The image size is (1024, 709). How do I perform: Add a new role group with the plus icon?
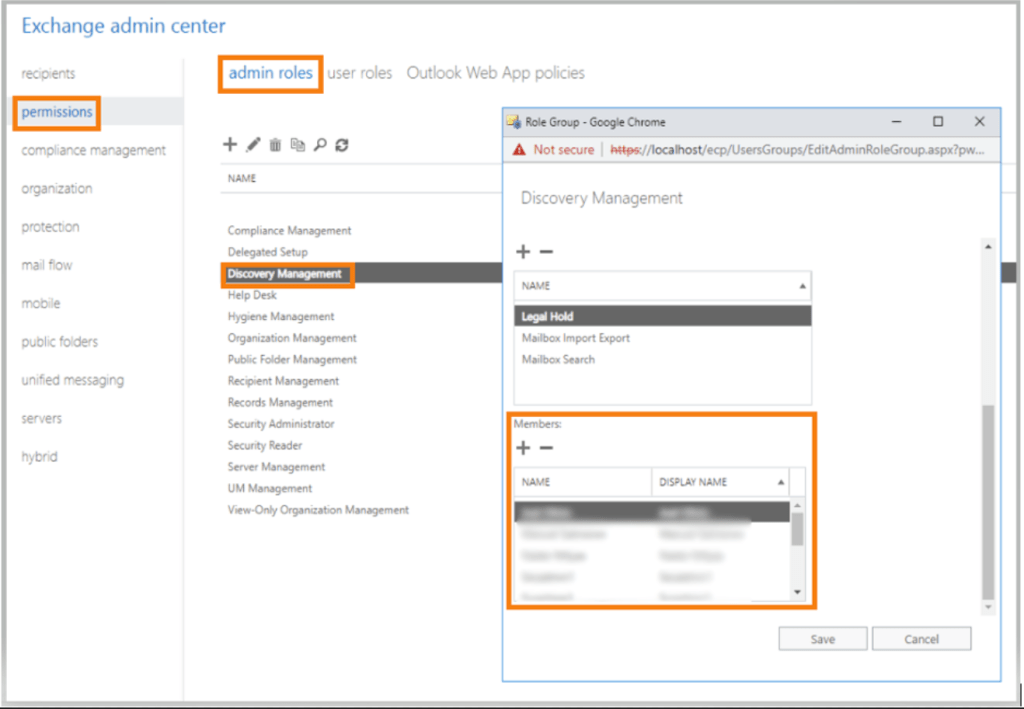230,144
